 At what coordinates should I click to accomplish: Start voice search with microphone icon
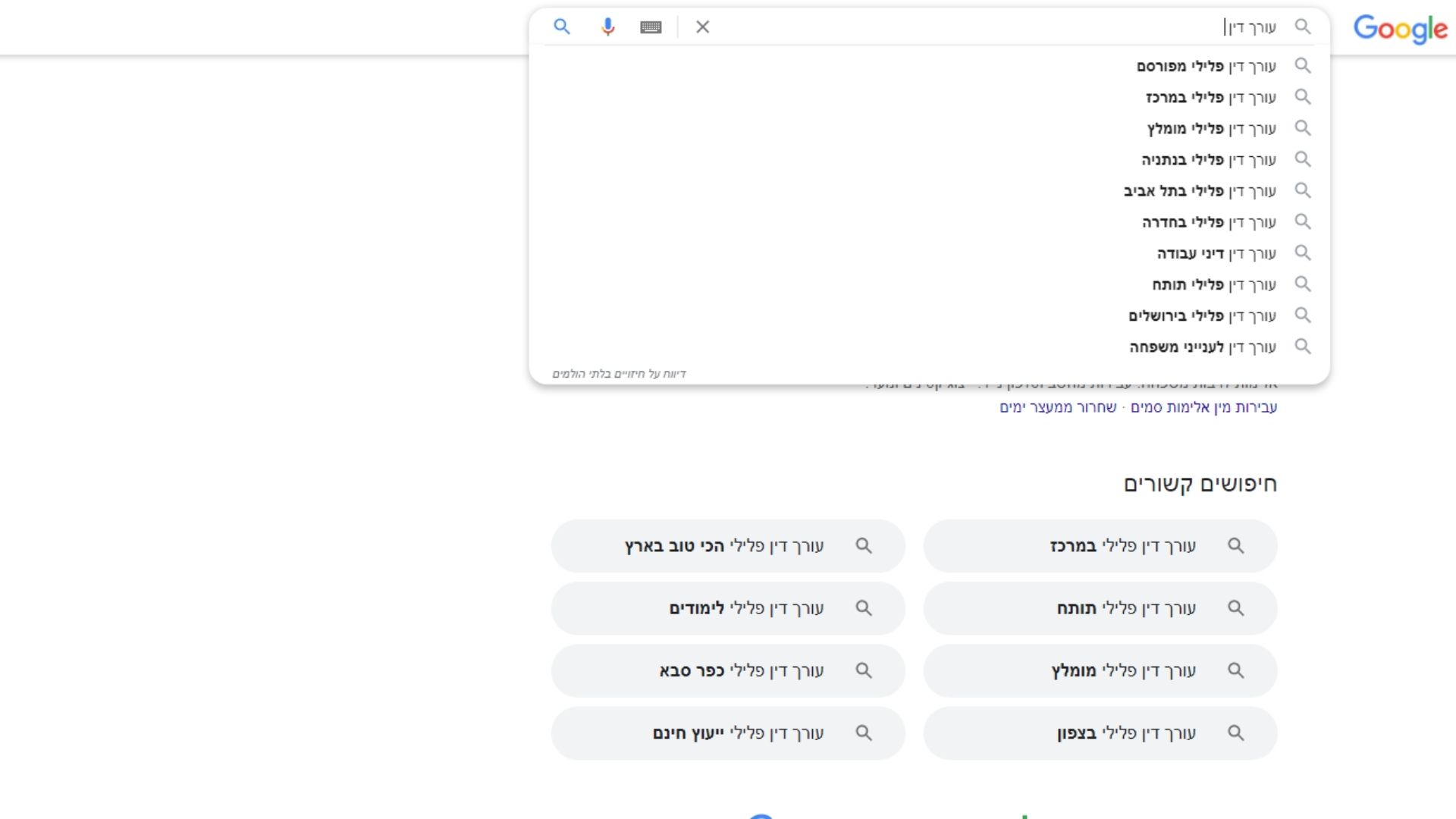pos(607,27)
